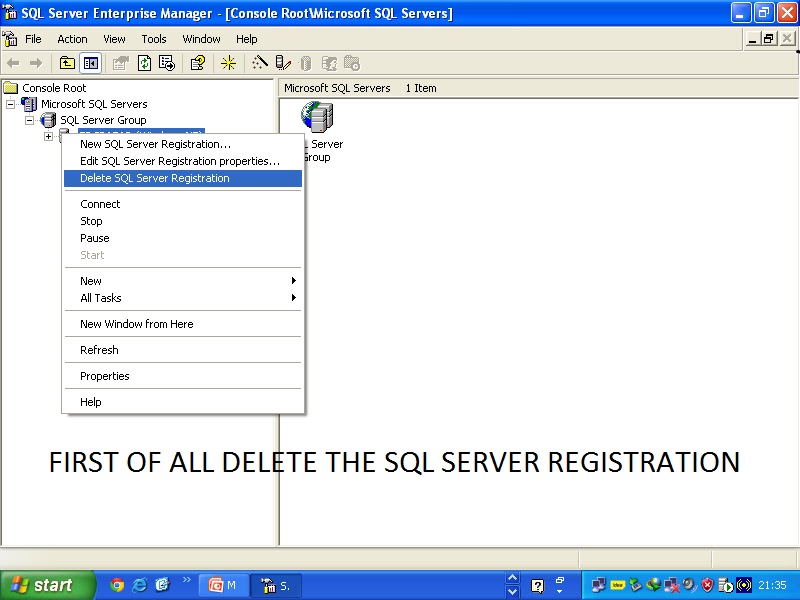Image resolution: width=800 pixels, height=600 pixels.
Task: Click the third quick launch icon
Action: 162,585
